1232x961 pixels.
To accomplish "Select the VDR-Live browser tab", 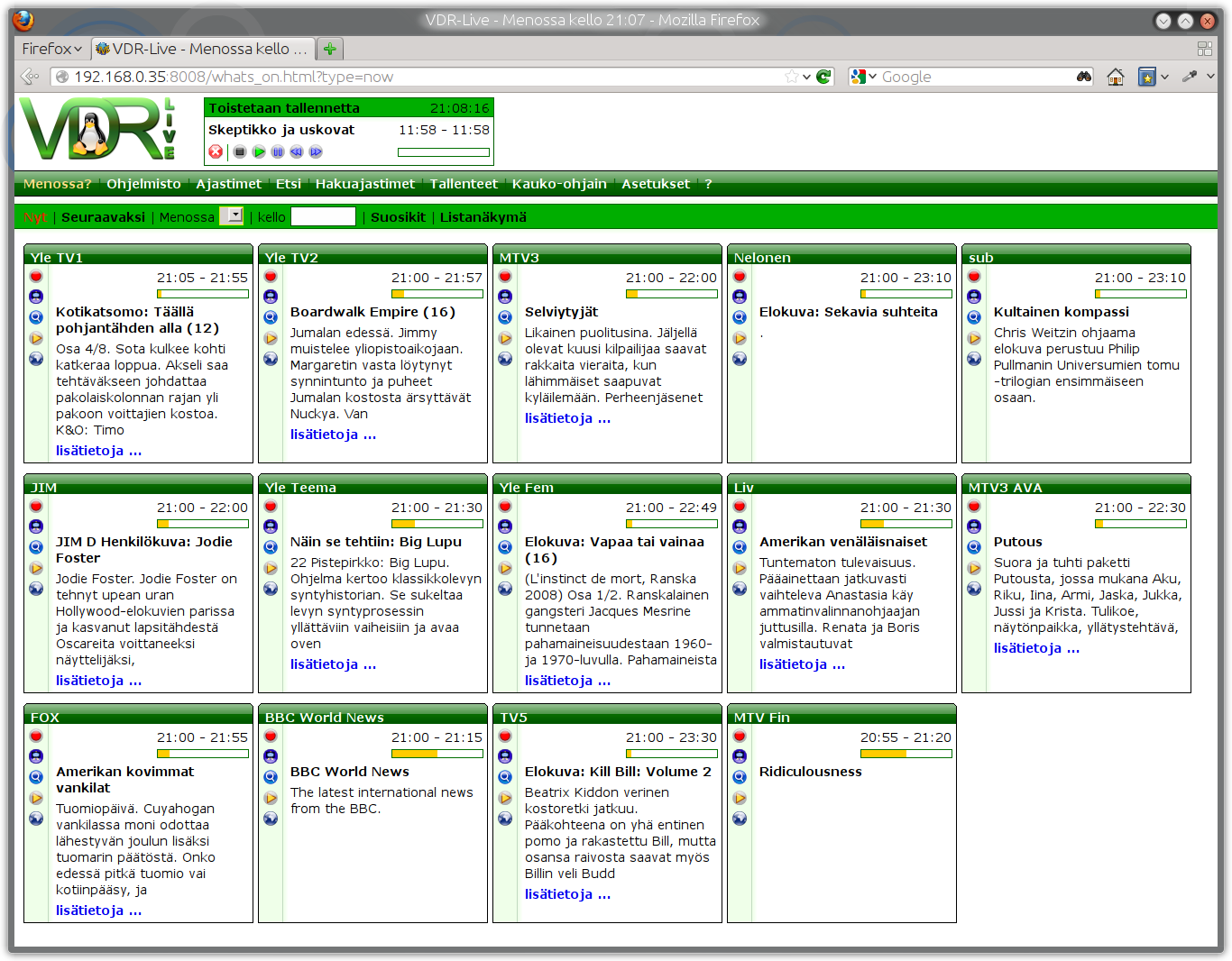I will (202, 49).
